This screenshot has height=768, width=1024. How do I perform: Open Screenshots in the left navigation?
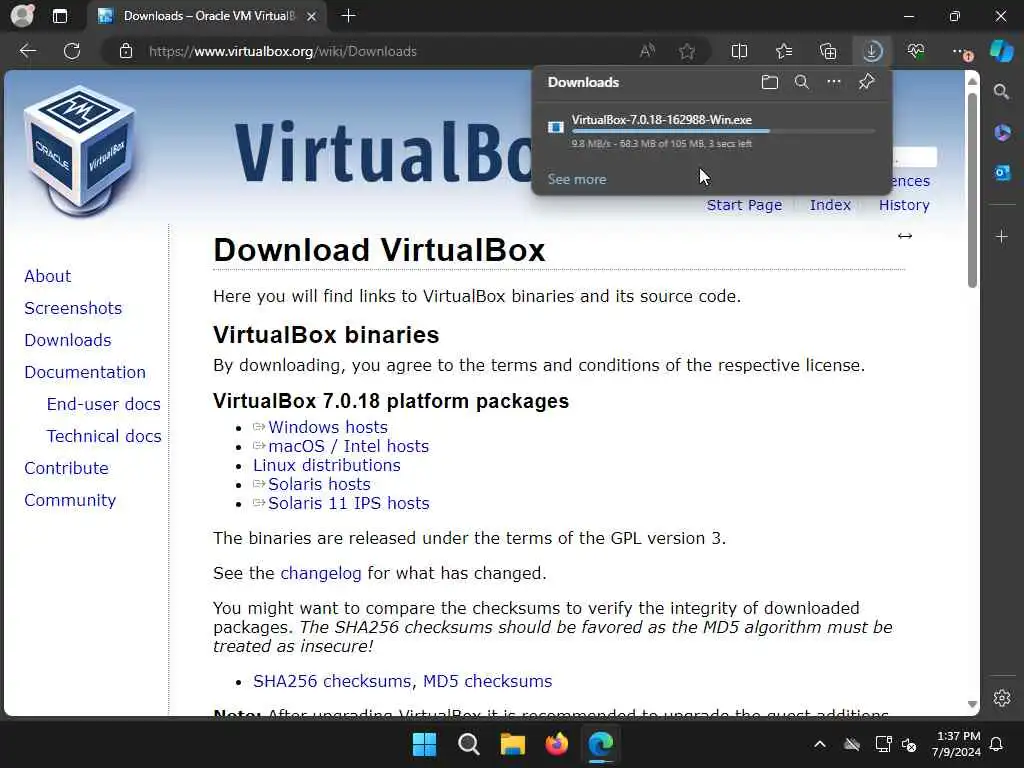click(x=73, y=308)
